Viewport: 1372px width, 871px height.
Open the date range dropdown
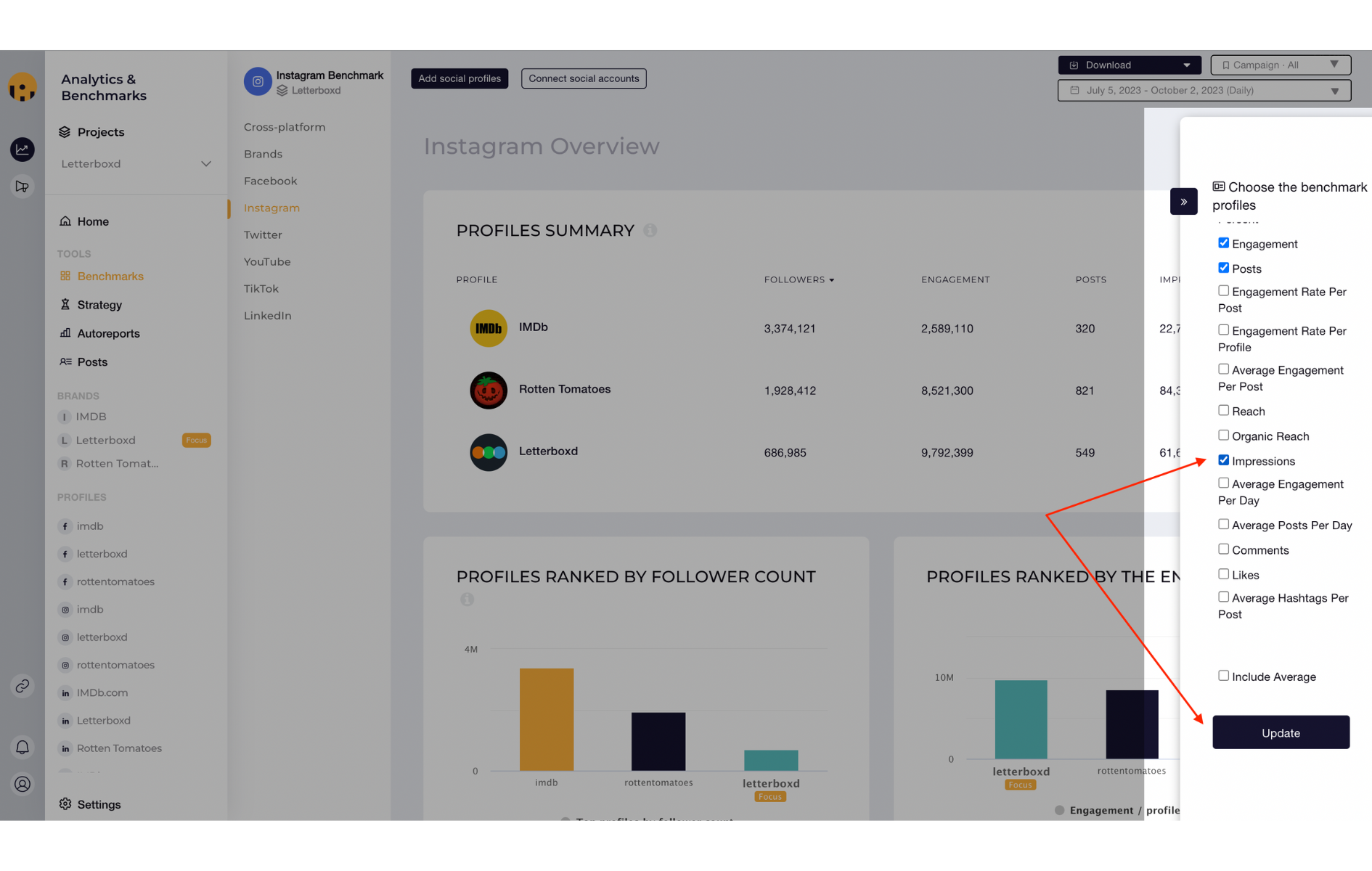coord(1204,91)
